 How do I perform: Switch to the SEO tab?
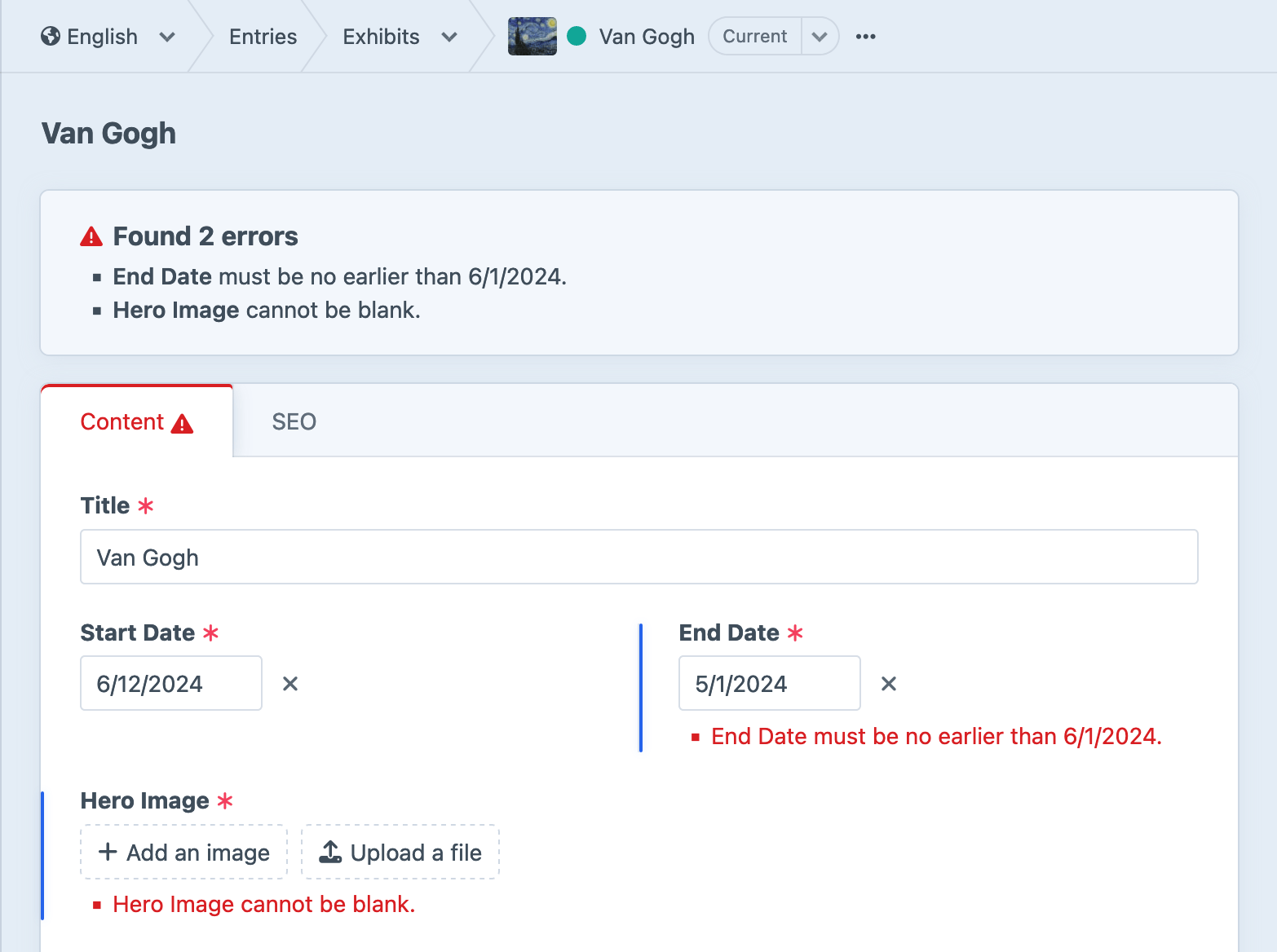[294, 422]
